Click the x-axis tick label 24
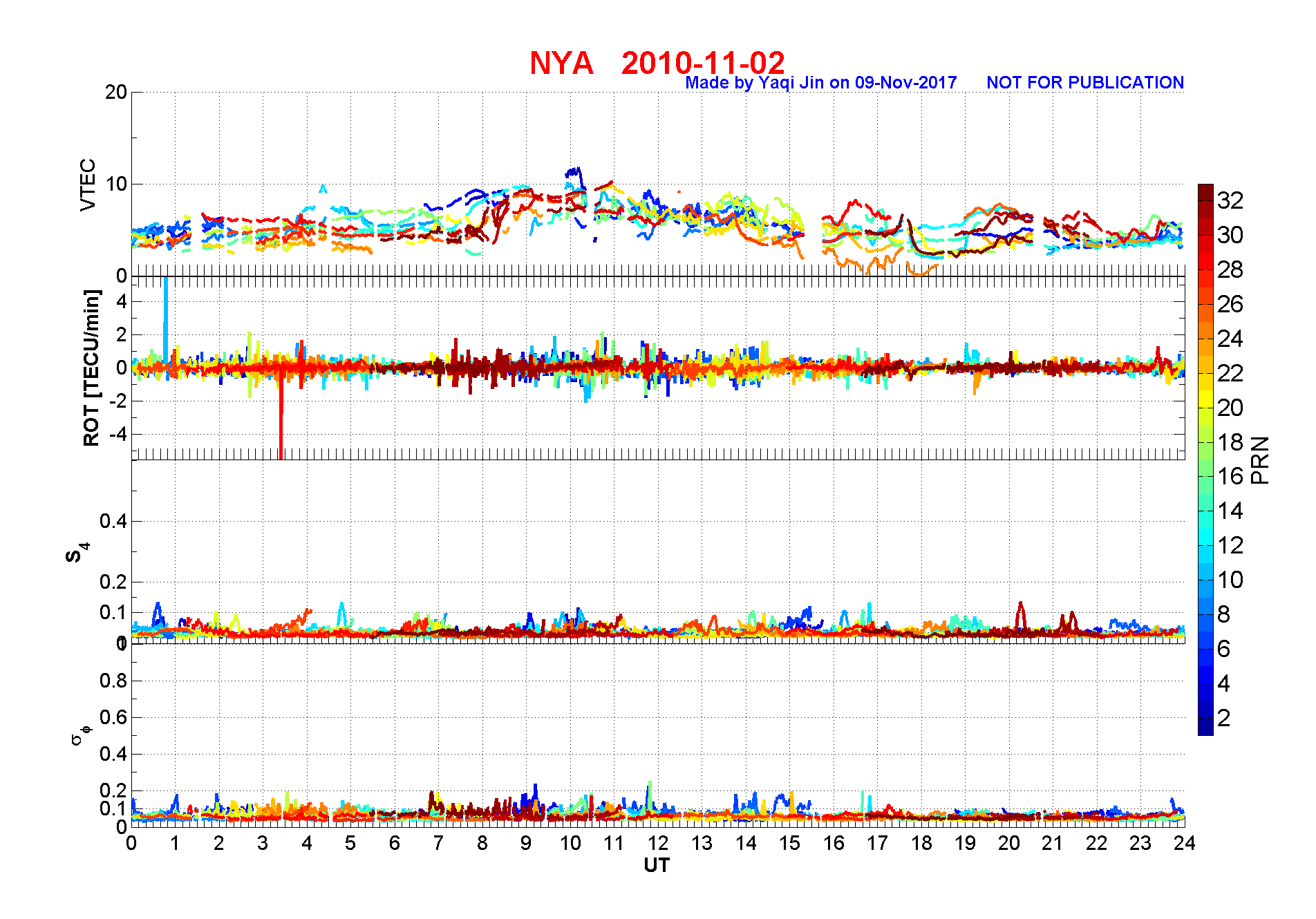This screenshot has height=919, width=1316. pyautogui.click(x=1185, y=843)
